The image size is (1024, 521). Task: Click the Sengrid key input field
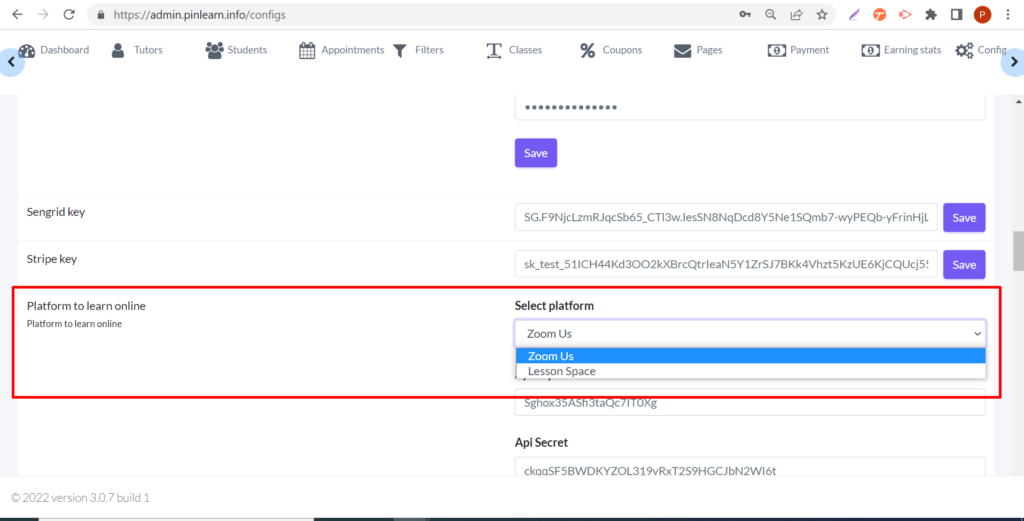pyautogui.click(x=726, y=217)
